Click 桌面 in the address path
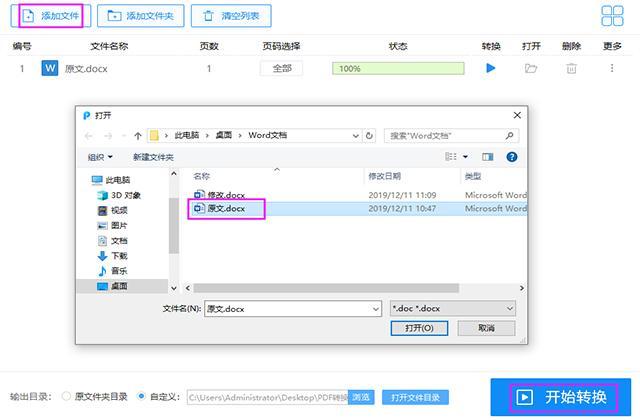 pos(223,135)
